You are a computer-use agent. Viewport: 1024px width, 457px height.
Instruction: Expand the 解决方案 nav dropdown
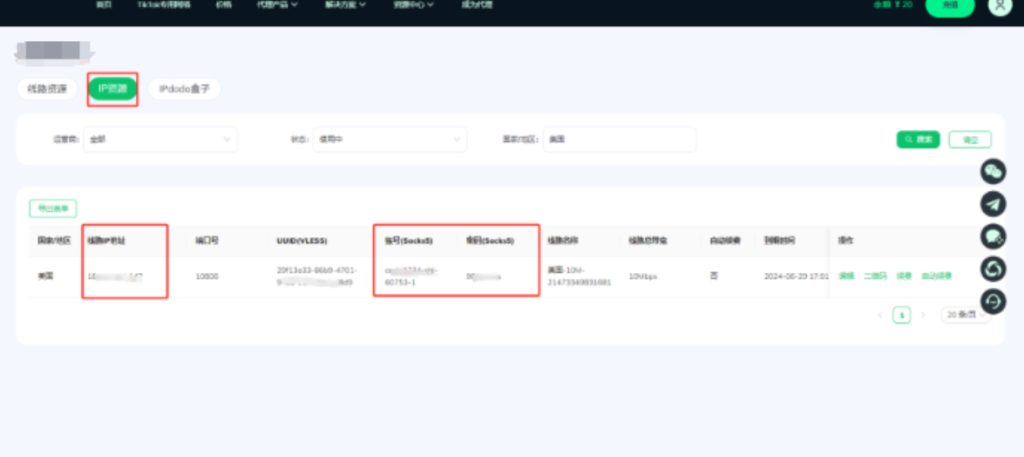tap(345, 5)
